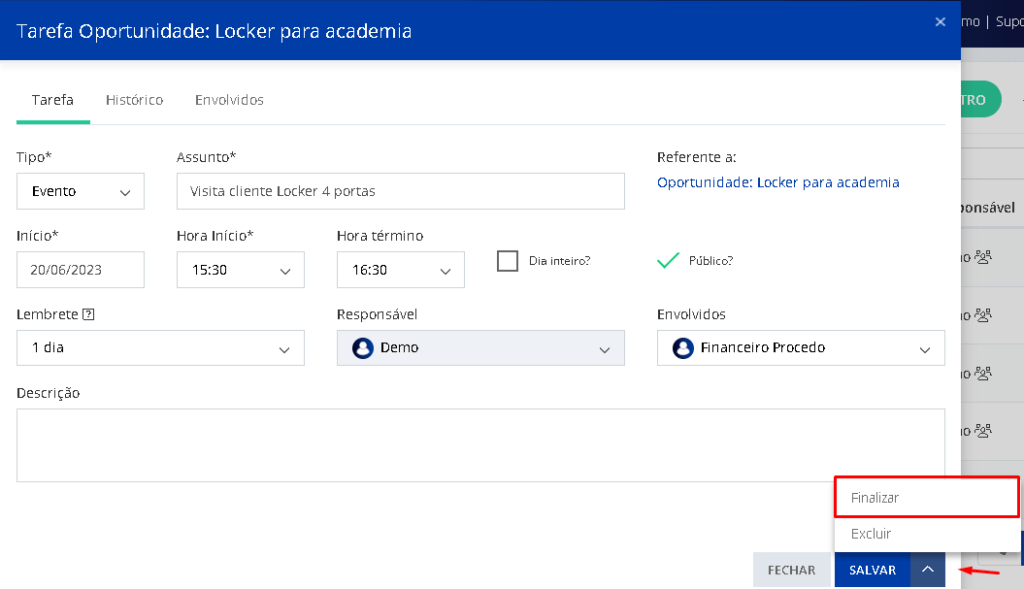1024x589 pixels.
Task: Switch to the Tarefa tab
Action: pos(53,100)
